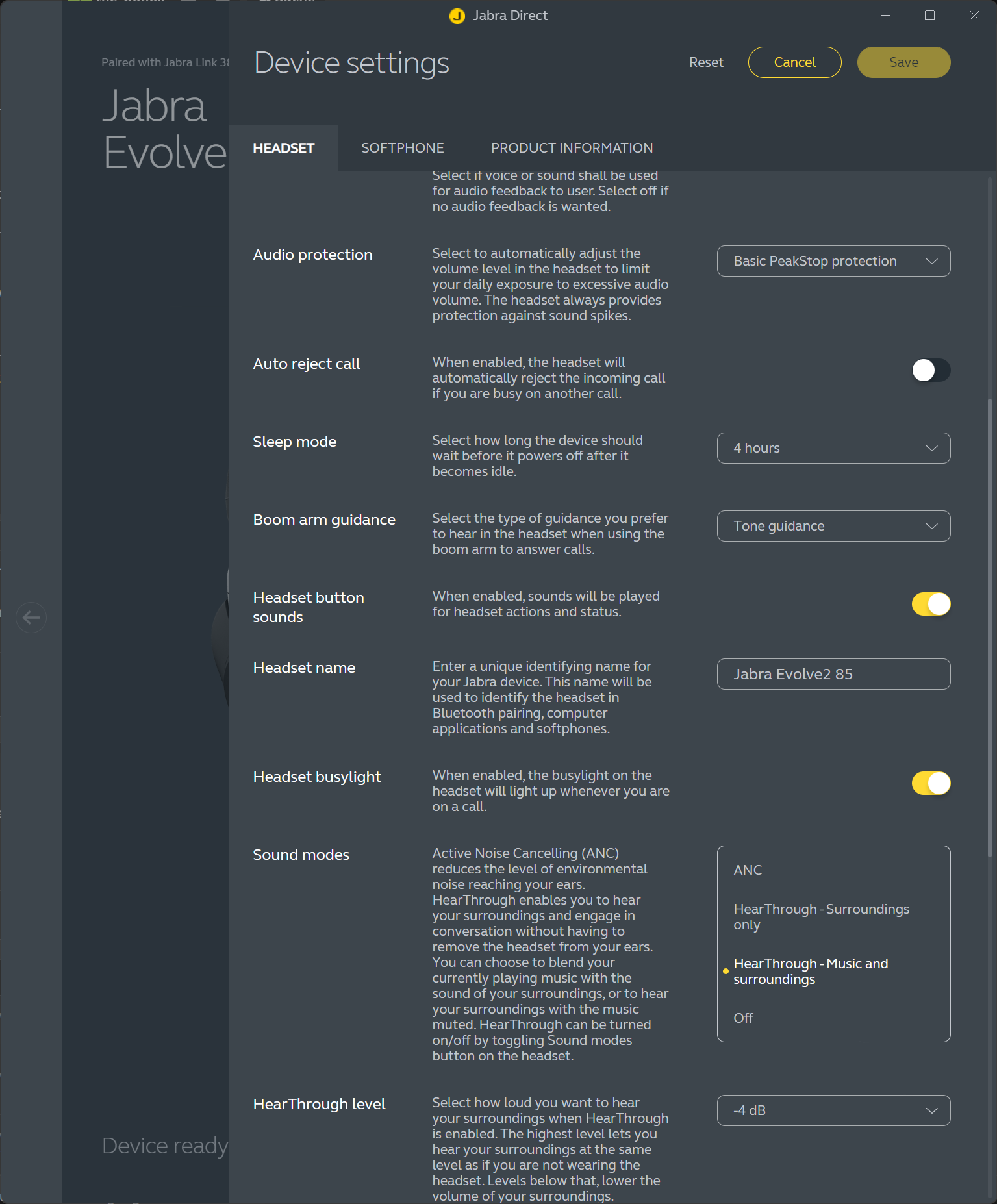
Task: Click the Reset link
Action: pos(706,62)
